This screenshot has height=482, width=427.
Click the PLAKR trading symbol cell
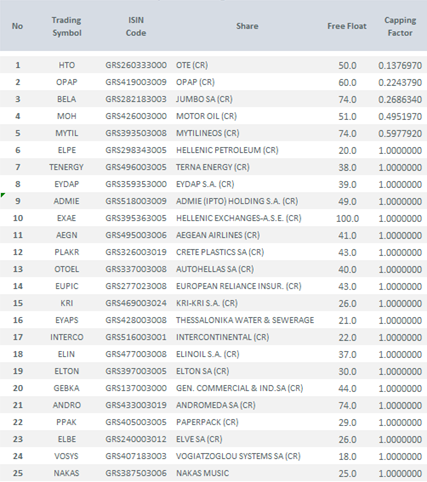pos(67,252)
